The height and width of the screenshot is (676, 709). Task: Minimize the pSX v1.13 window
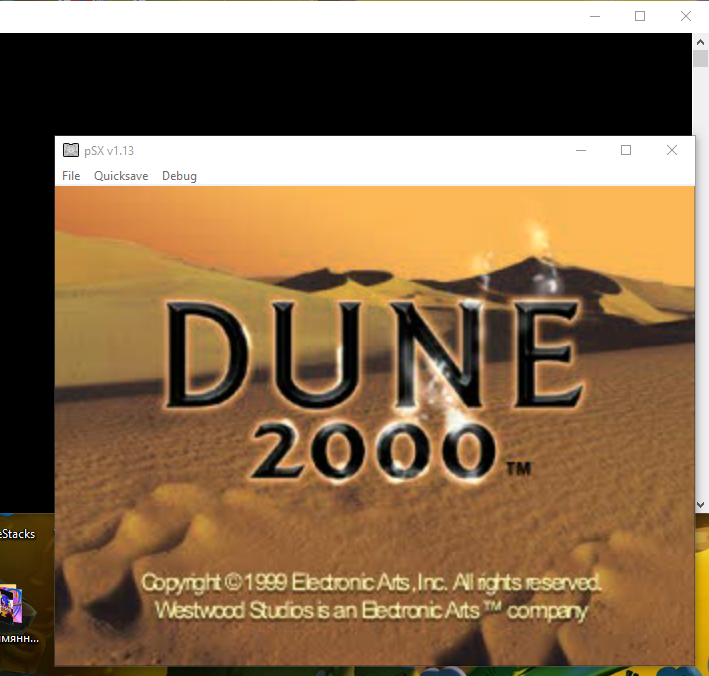click(581, 150)
